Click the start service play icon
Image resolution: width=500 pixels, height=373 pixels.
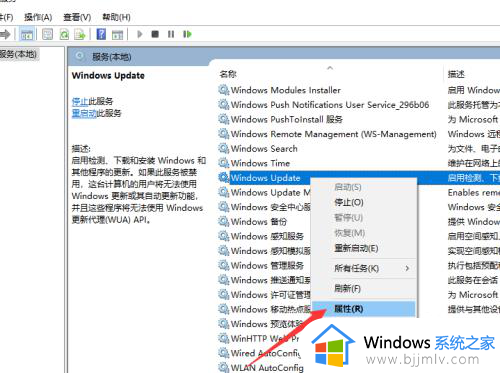click(140, 34)
